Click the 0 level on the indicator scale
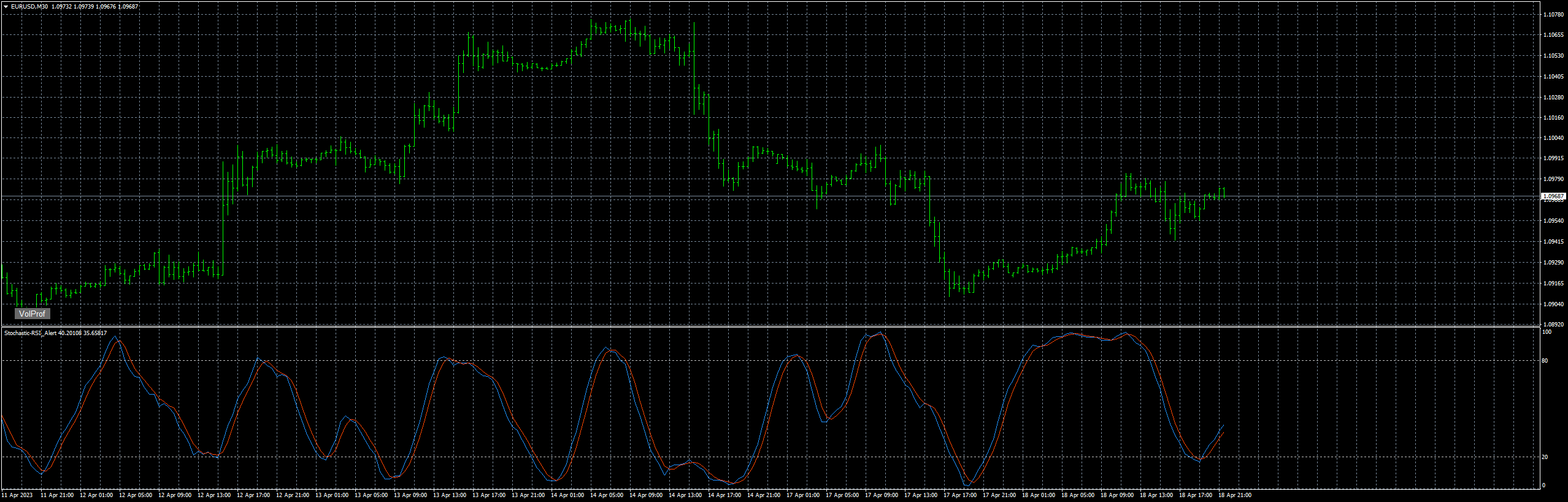The image size is (1568, 502). (1543, 485)
